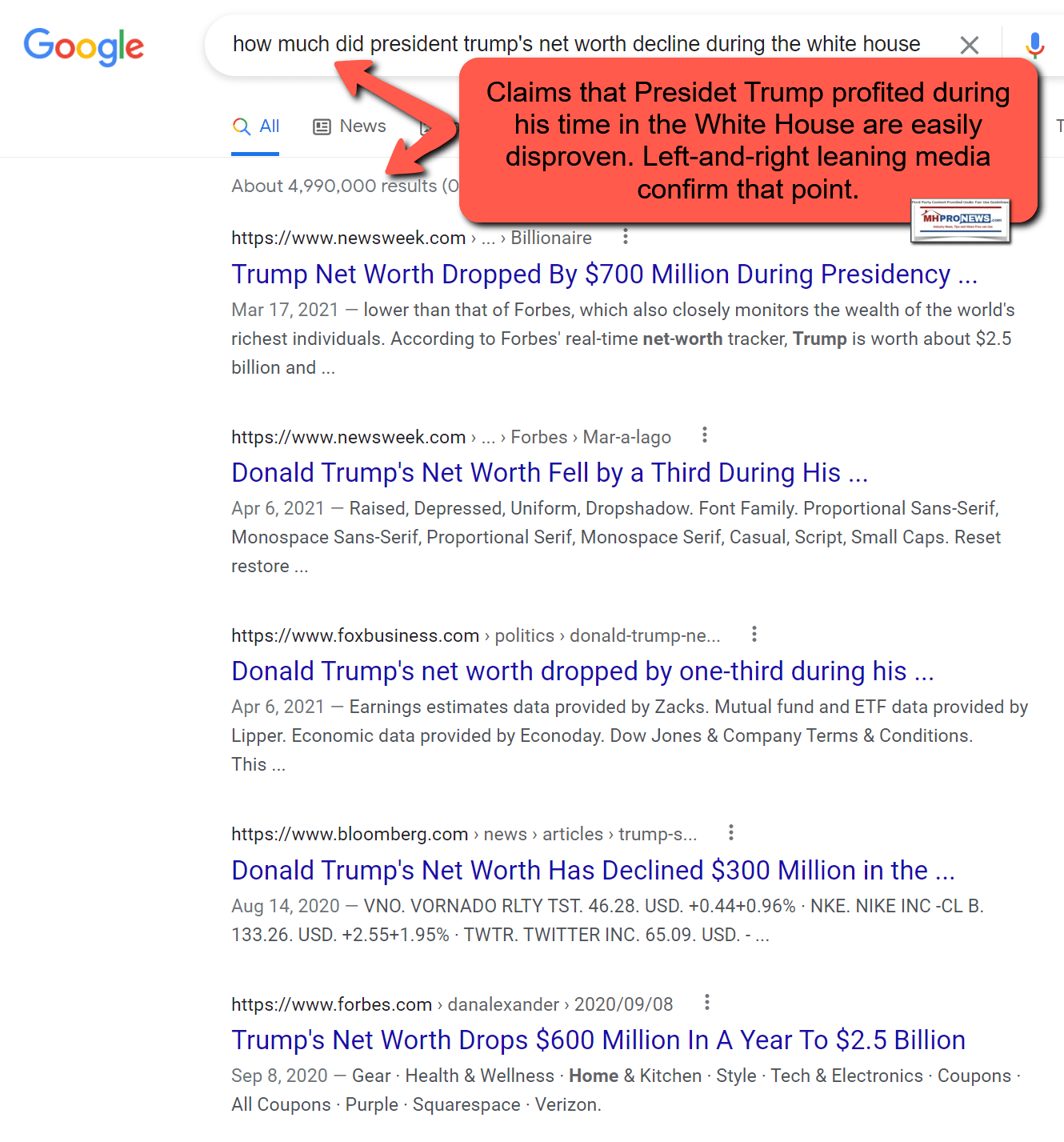Screen dimensions: 1064x1142
Task: Click the Google logo
Action: pyautogui.click(x=83, y=46)
